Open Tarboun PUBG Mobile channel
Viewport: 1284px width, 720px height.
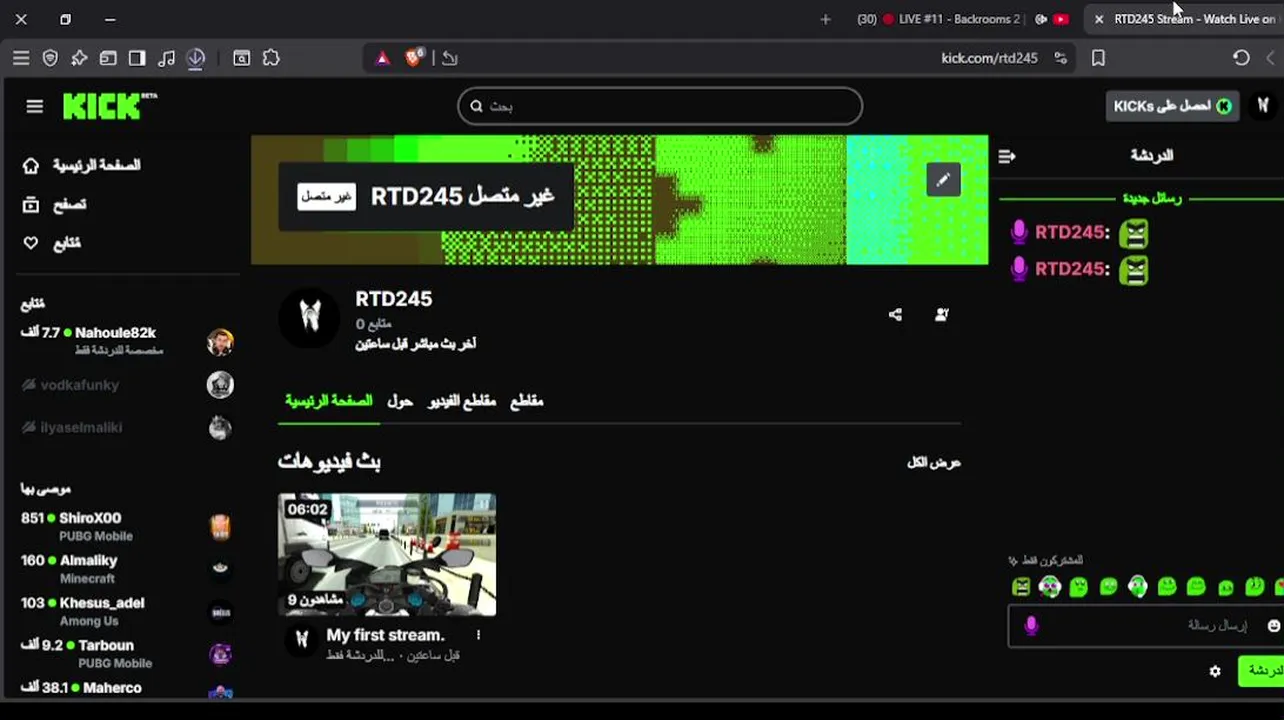[127, 653]
